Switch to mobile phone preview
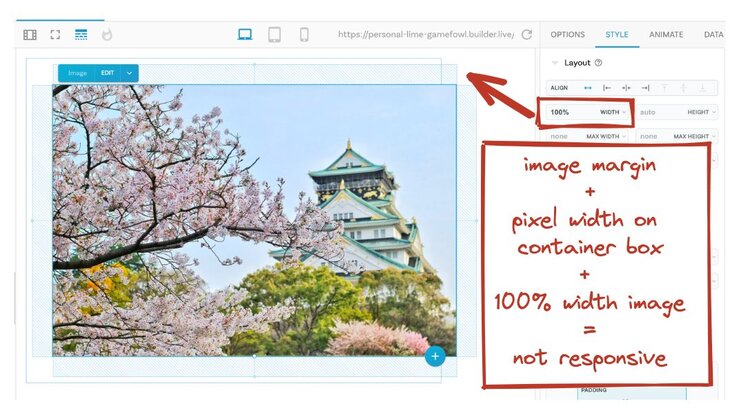 pyautogui.click(x=304, y=34)
